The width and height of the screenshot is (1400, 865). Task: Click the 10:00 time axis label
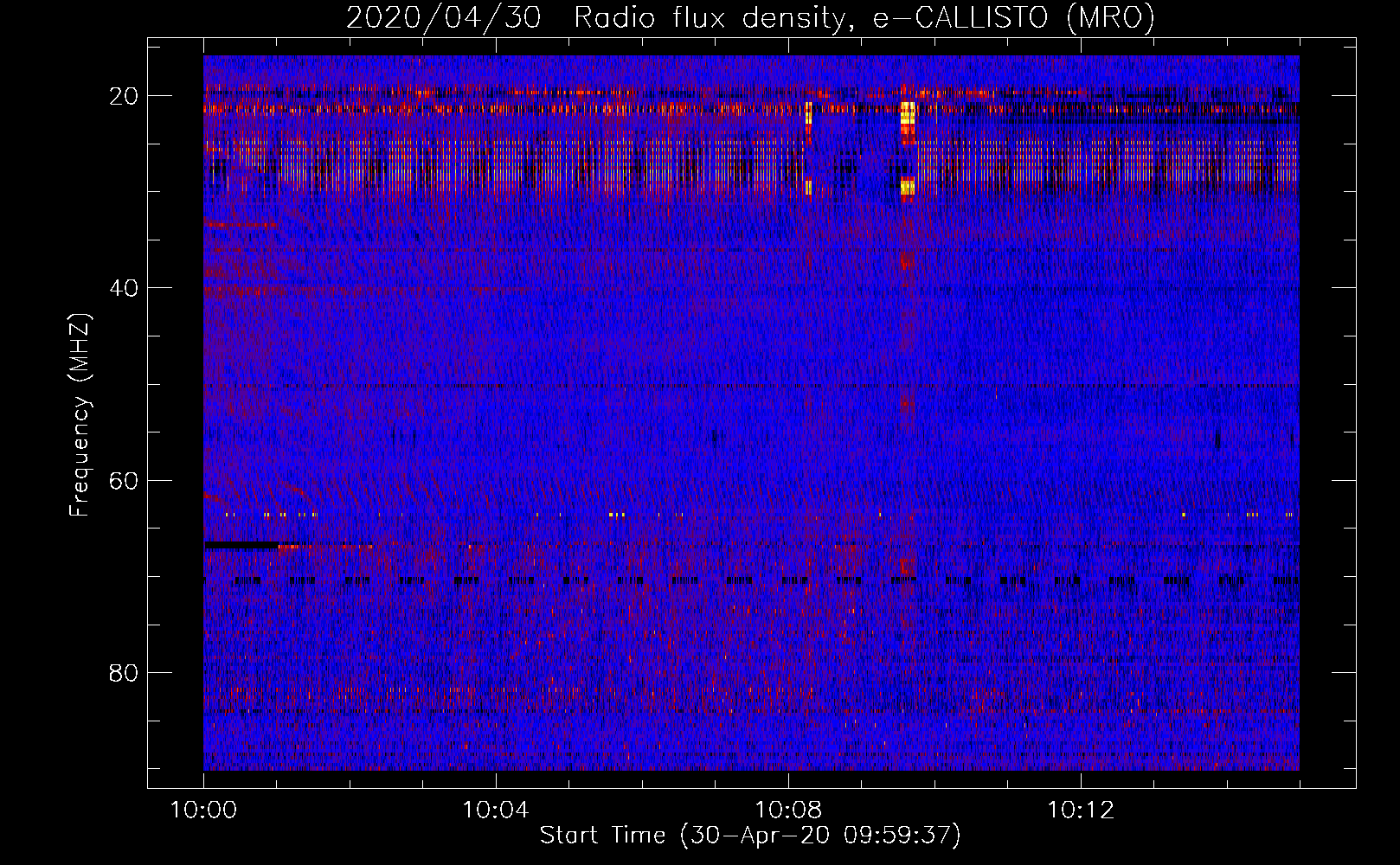click(203, 811)
